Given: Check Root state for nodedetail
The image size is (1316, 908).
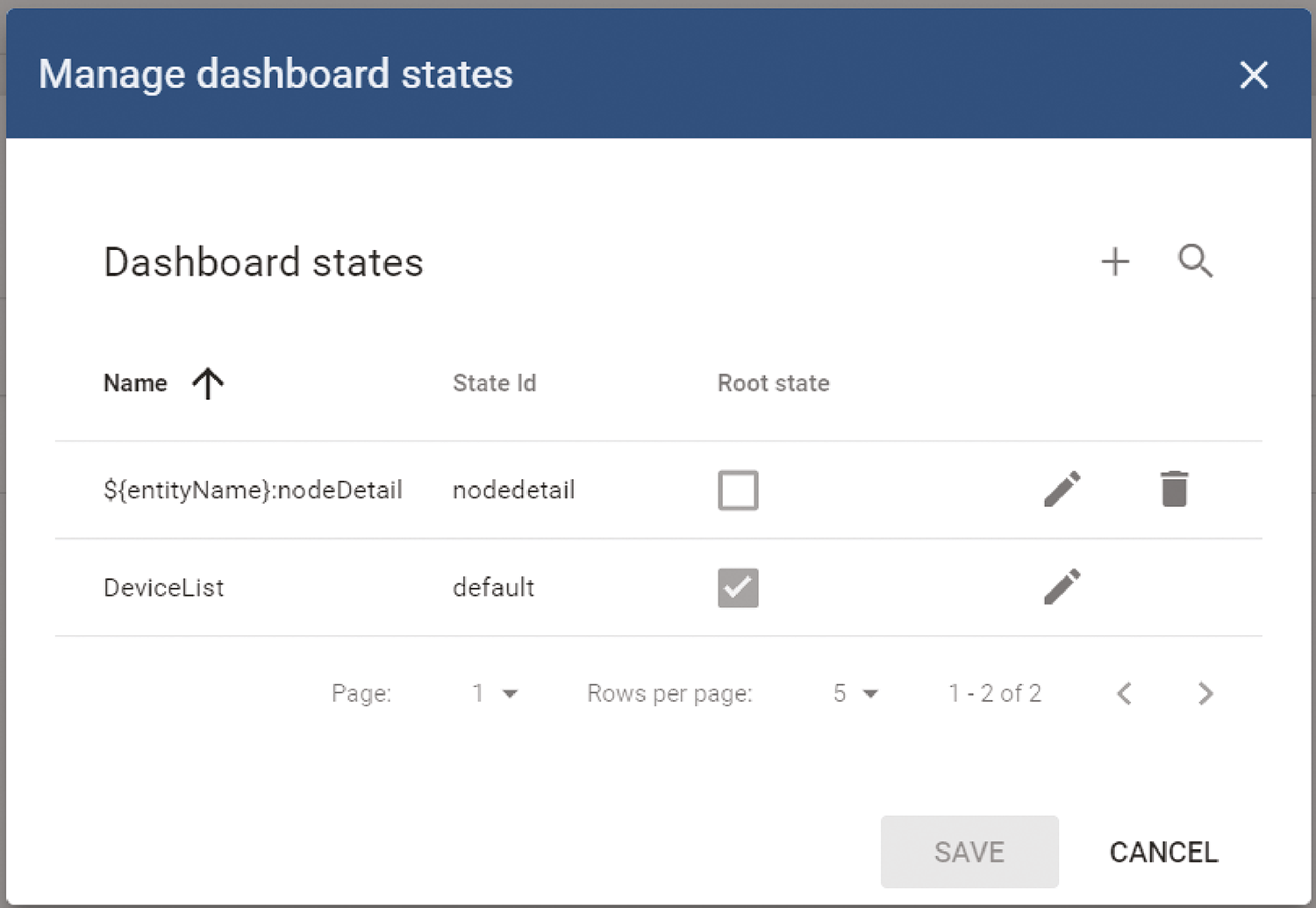Looking at the screenshot, I should [738, 490].
